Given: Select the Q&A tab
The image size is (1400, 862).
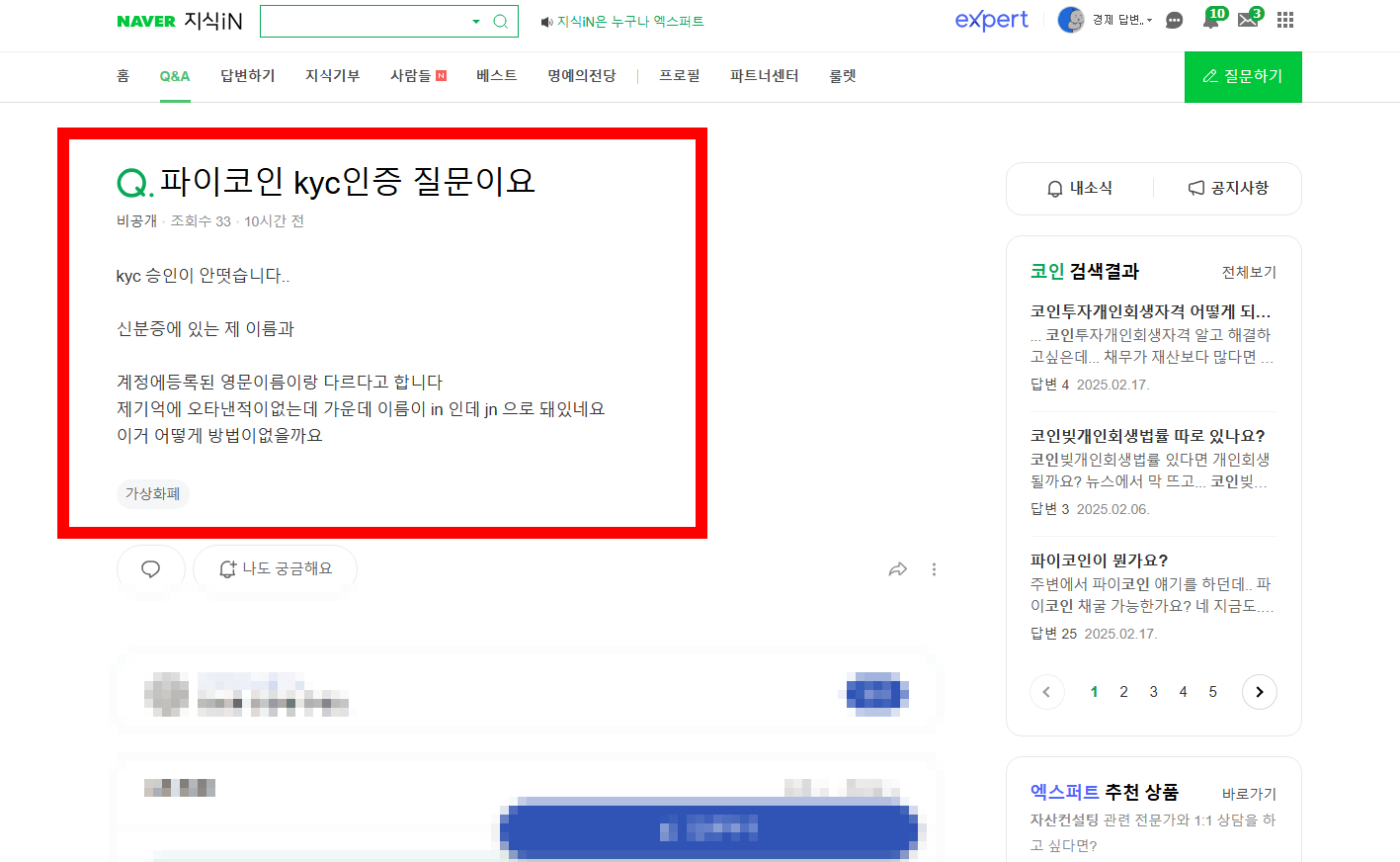Looking at the screenshot, I should click(175, 76).
